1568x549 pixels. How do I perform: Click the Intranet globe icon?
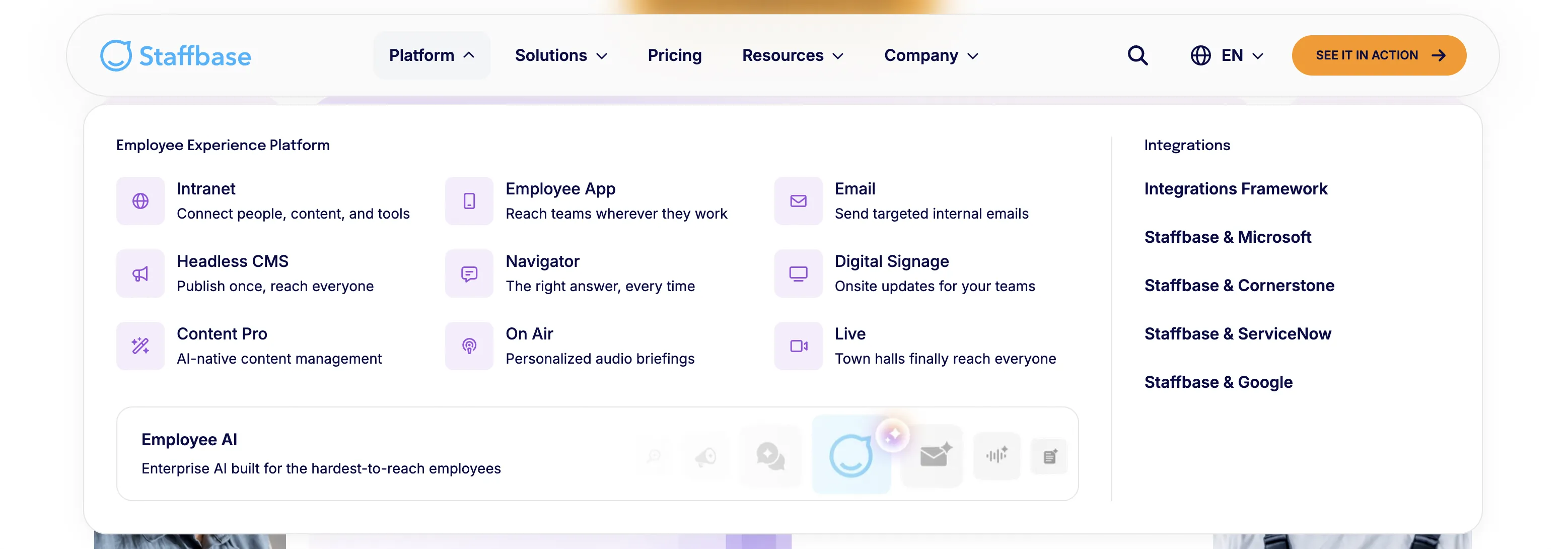[x=140, y=201]
